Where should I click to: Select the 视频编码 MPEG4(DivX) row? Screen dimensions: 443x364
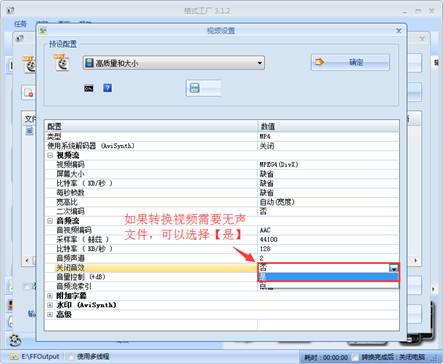pos(222,164)
